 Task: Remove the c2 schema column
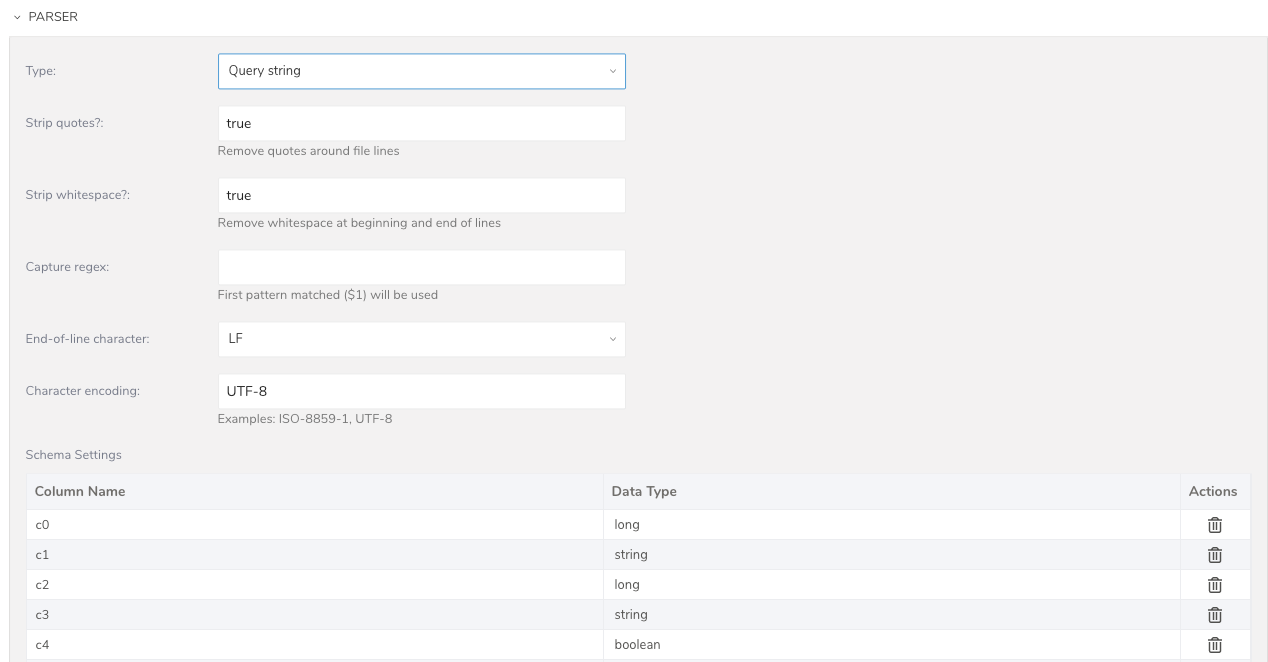pyautogui.click(x=1214, y=585)
